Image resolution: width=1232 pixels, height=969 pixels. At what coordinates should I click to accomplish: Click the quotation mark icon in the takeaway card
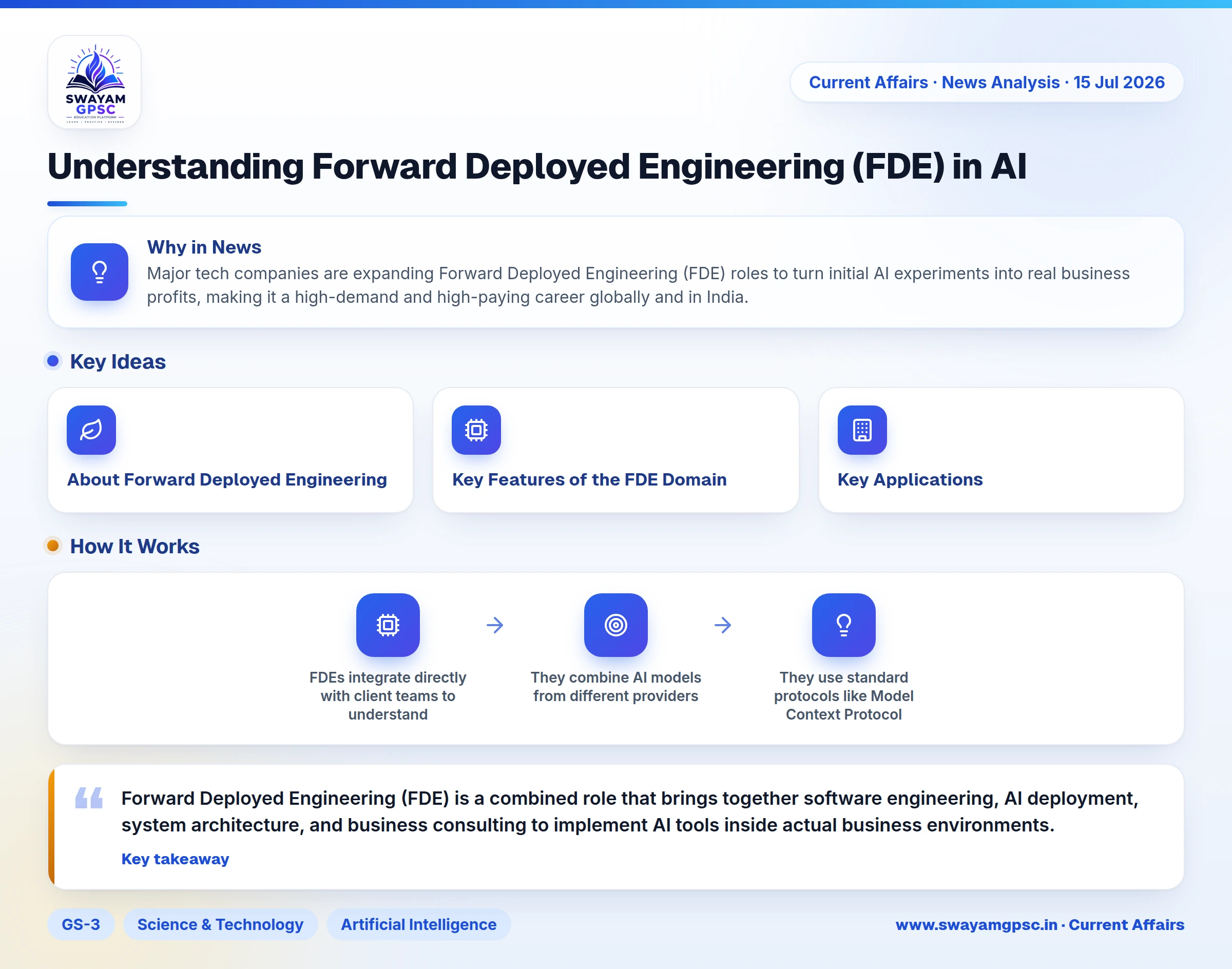[89, 798]
